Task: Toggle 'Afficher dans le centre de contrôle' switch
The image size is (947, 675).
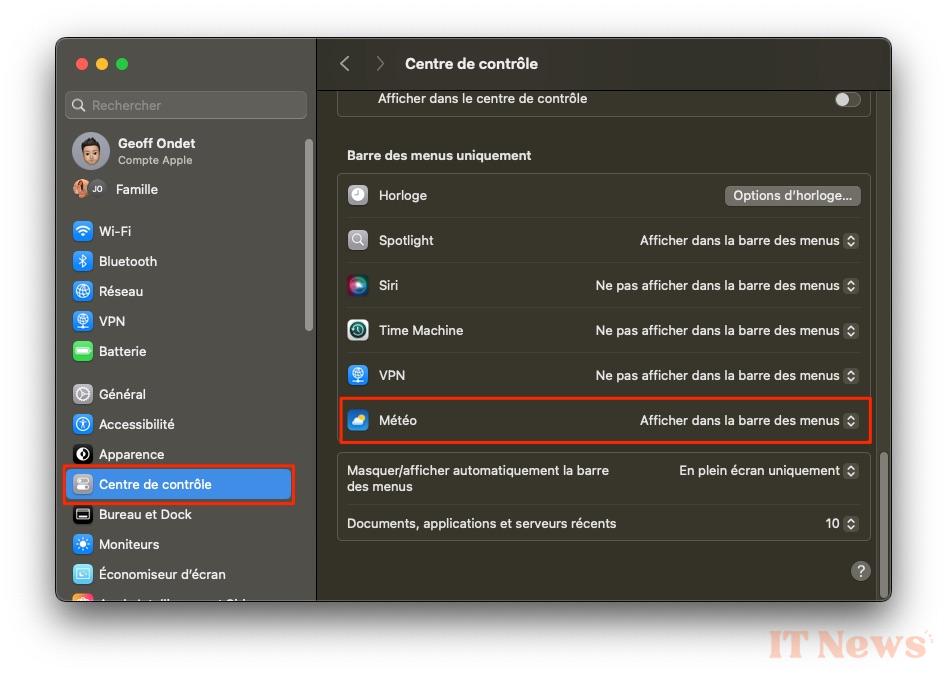Action: click(847, 99)
